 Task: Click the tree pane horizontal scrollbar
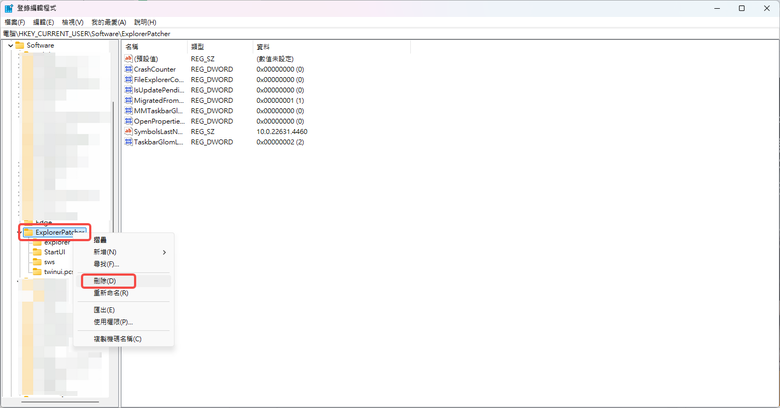[60, 402]
